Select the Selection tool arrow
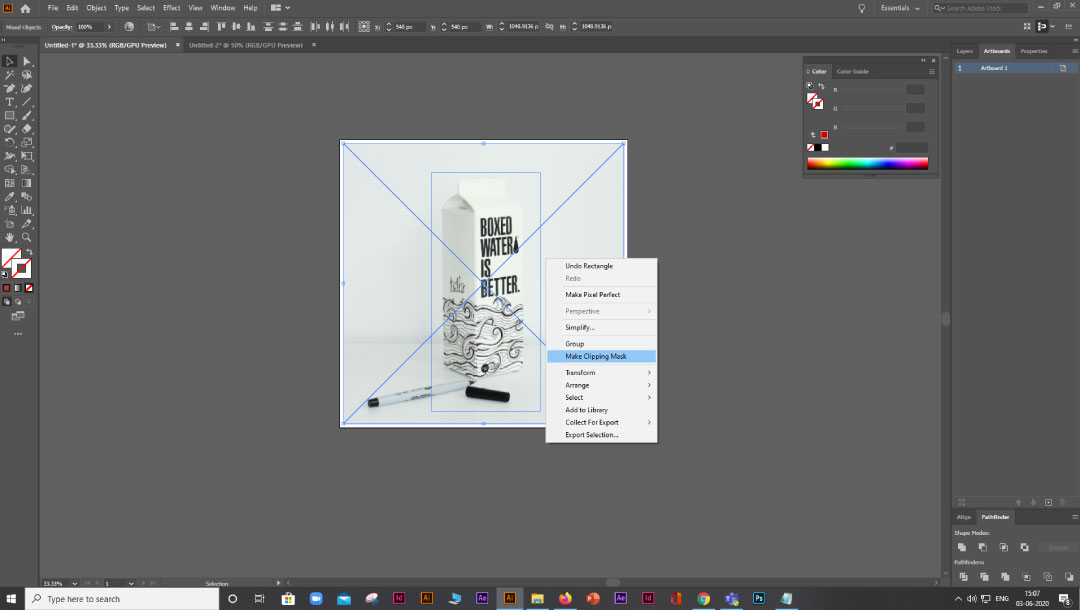This screenshot has height=610, width=1080. click(10, 61)
